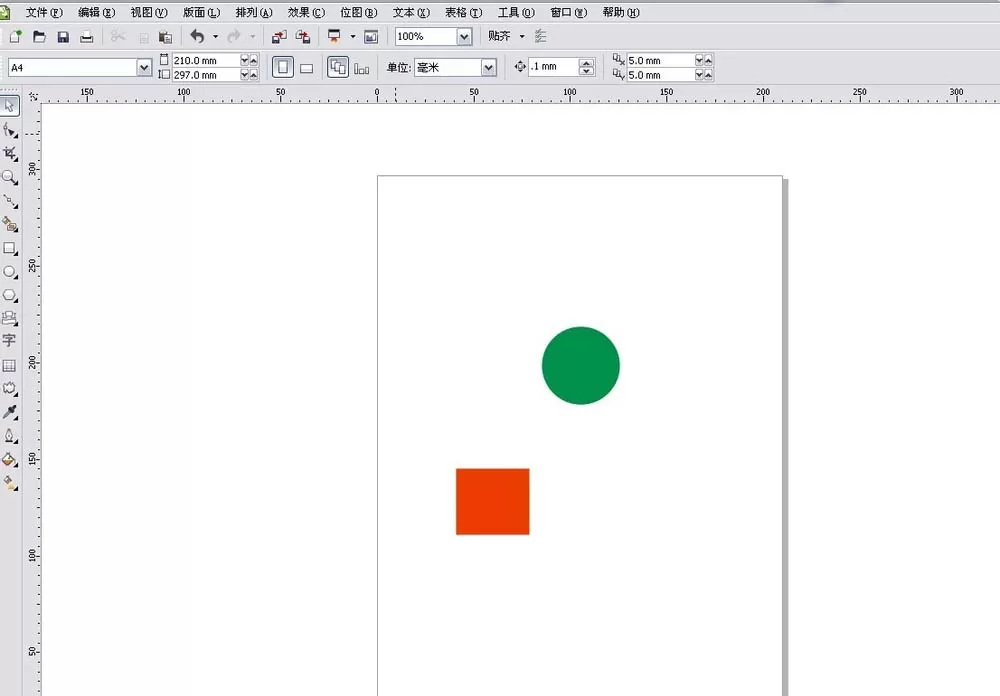Open the 位图(B) menu
This screenshot has width=1000, height=696.
point(358,12)
